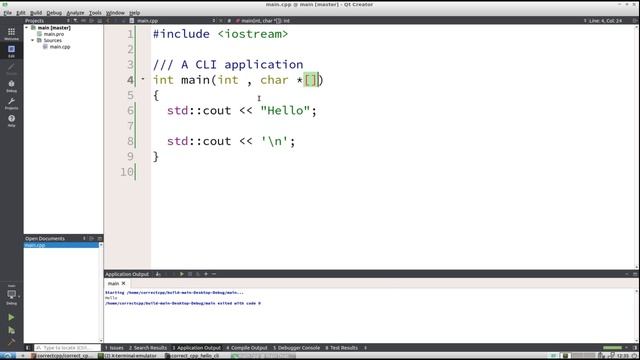Viewport: 640px width, 360px height.
Task: Split the editor icon at top right
Action: [x=635, y=20]
